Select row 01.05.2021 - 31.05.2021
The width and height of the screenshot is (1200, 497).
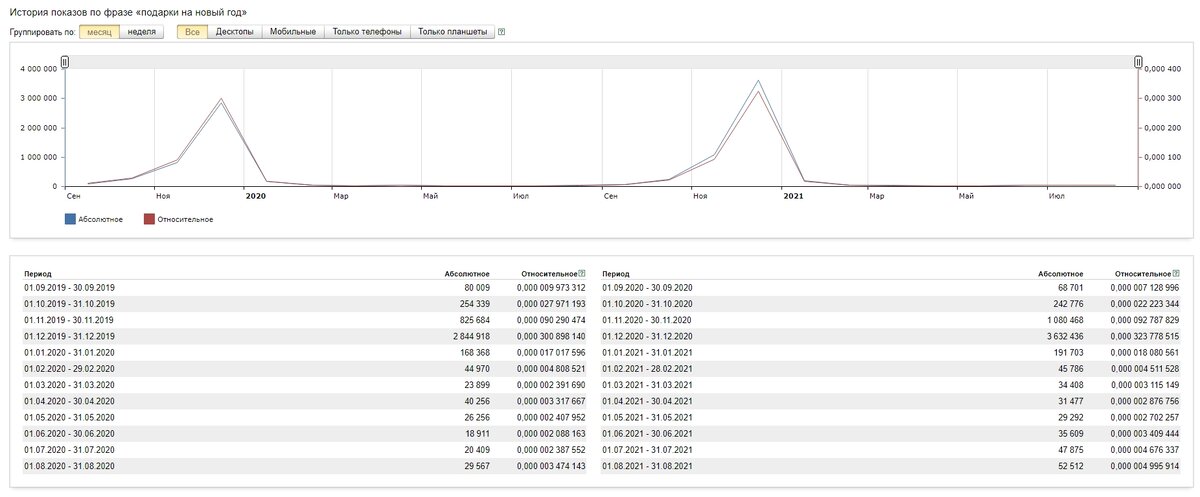(891, 417)
